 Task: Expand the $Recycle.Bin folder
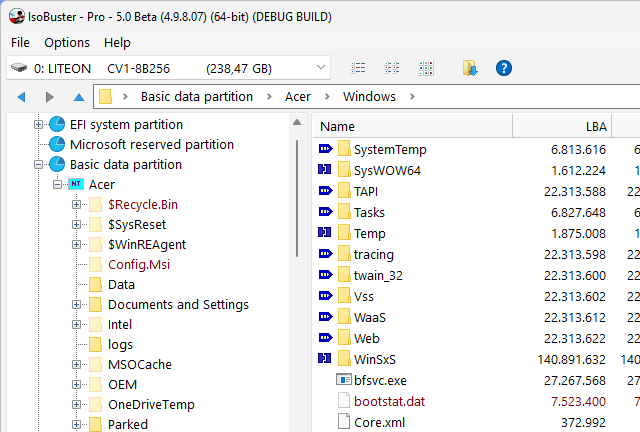pyautogui.click(x=76, y=205)
